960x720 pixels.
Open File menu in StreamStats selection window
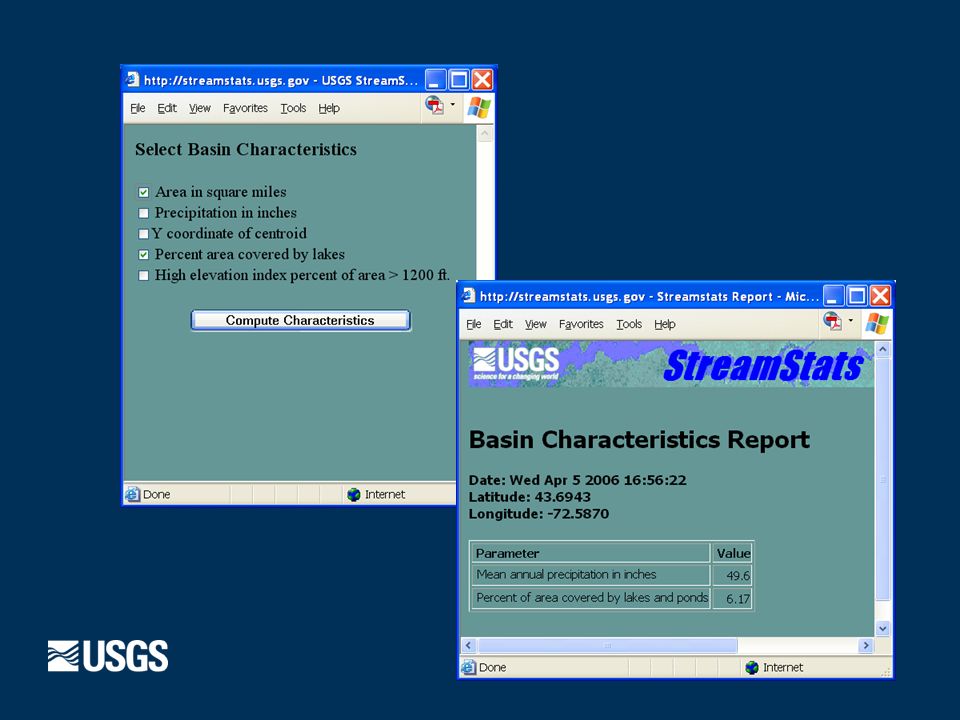tap(138, 108)
